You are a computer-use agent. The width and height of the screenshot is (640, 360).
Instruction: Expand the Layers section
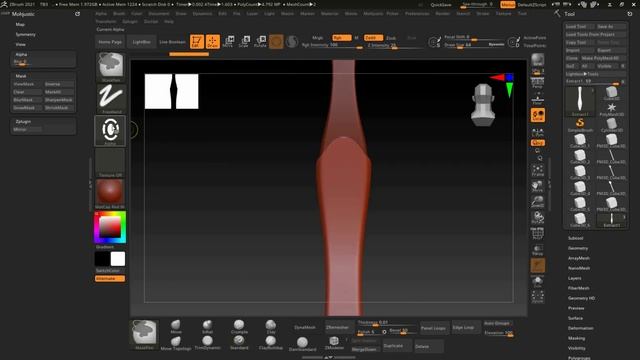coord(575,278)
